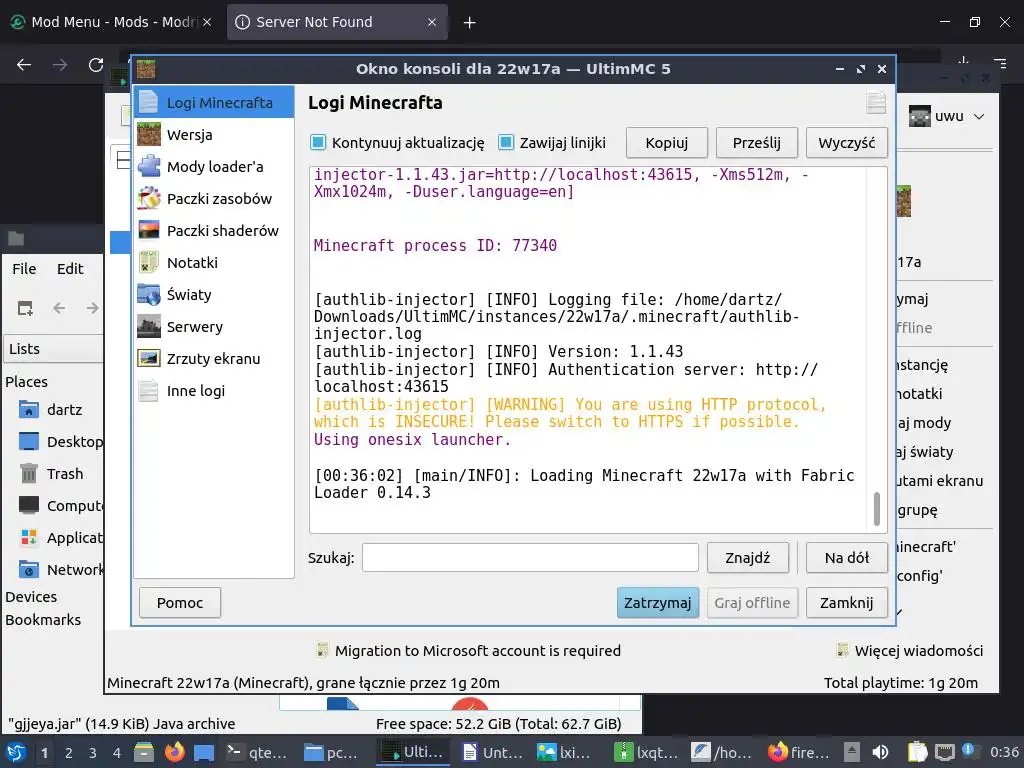Open Mody loader'a puzzle piece icon

pos(149,167)
